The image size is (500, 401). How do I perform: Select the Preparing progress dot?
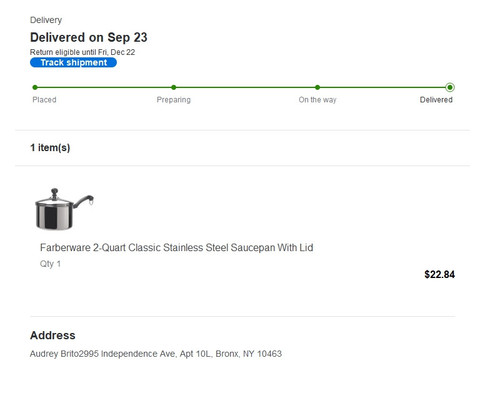coord(174,87)
